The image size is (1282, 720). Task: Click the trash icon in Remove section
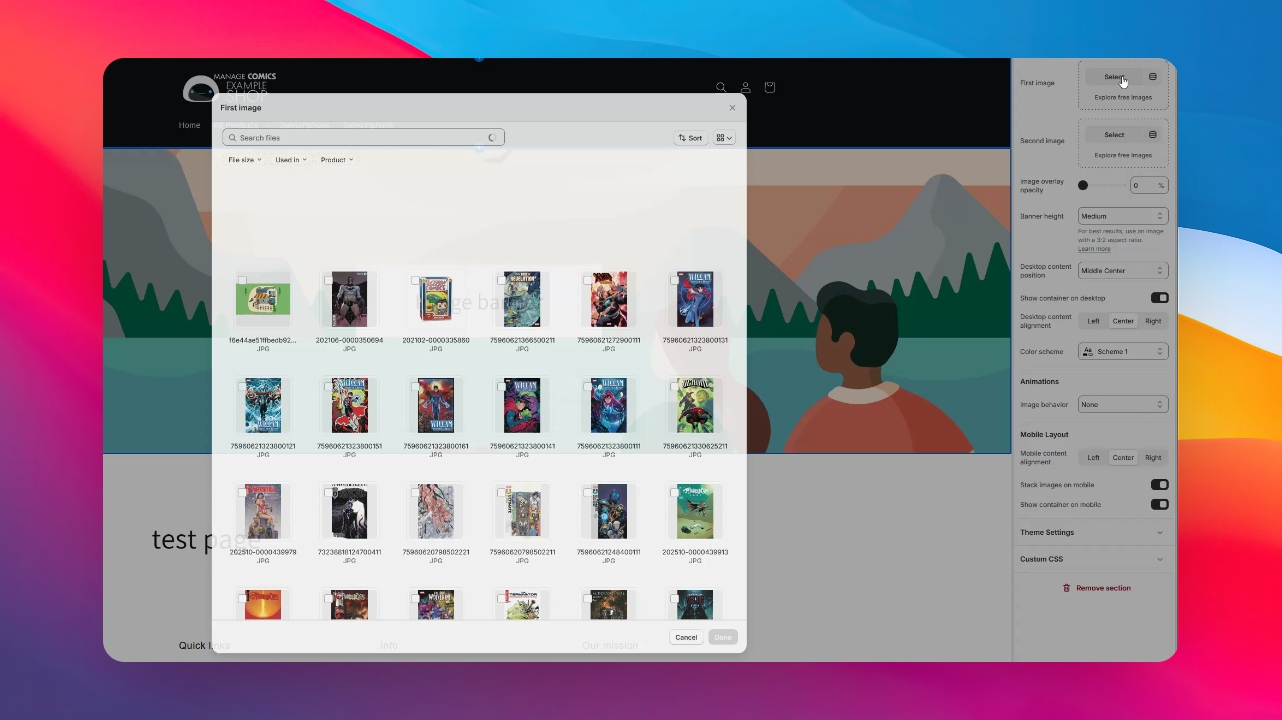[x=1066, y=588]
